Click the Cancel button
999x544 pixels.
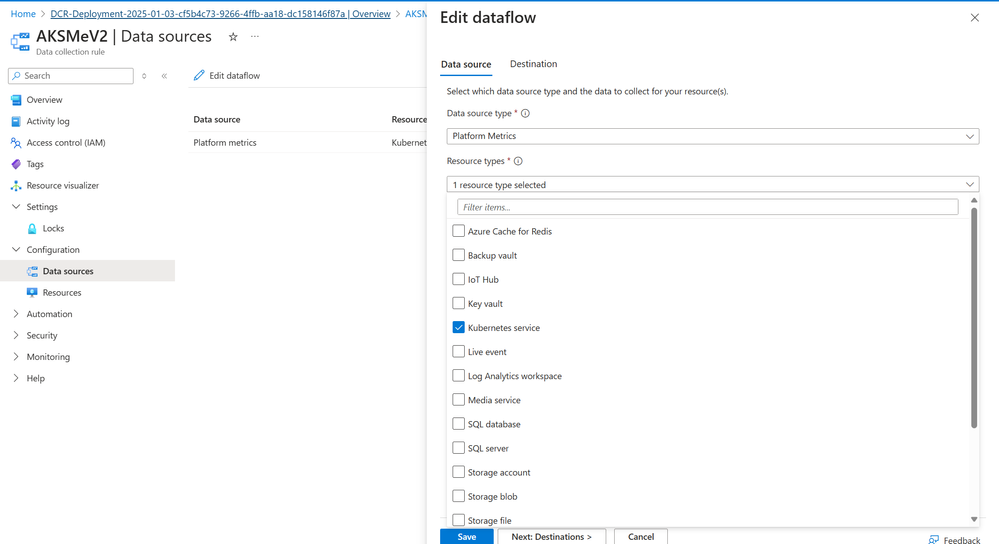[x=640, y=536]
